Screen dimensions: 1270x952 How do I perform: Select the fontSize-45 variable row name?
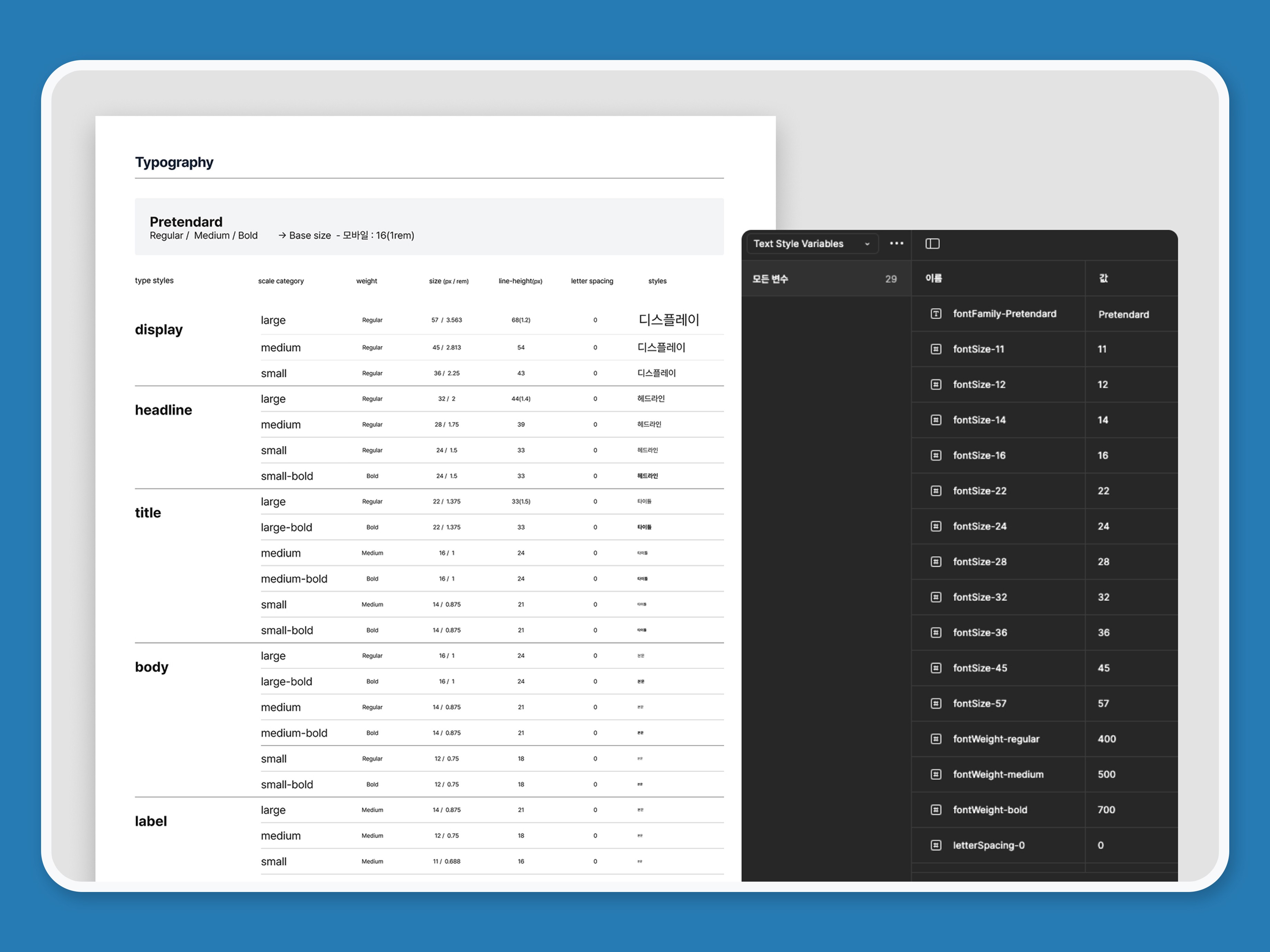(979, 668)
